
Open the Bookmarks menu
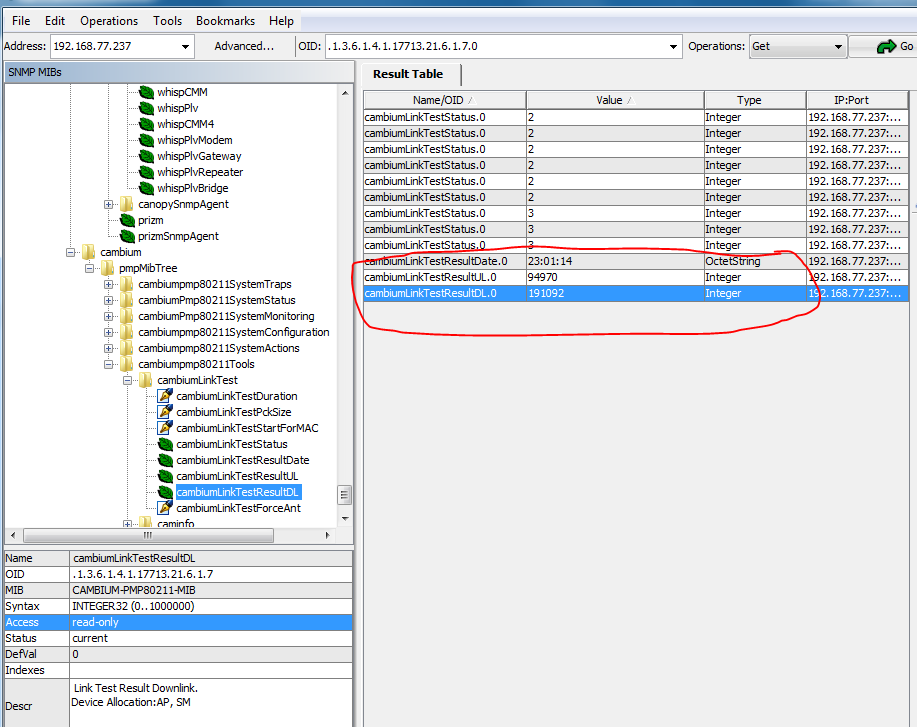(226, 20)
